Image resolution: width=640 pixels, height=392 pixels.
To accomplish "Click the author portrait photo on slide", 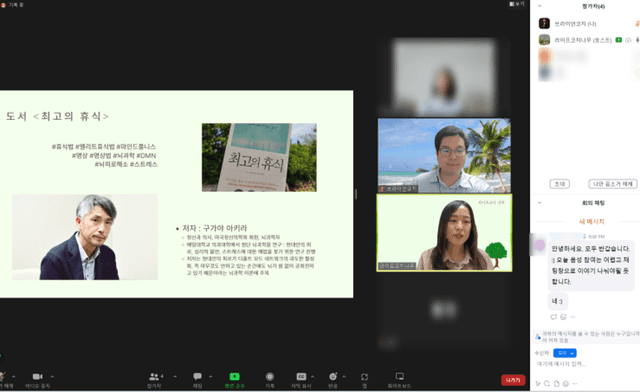I will [x=85, y=237].
